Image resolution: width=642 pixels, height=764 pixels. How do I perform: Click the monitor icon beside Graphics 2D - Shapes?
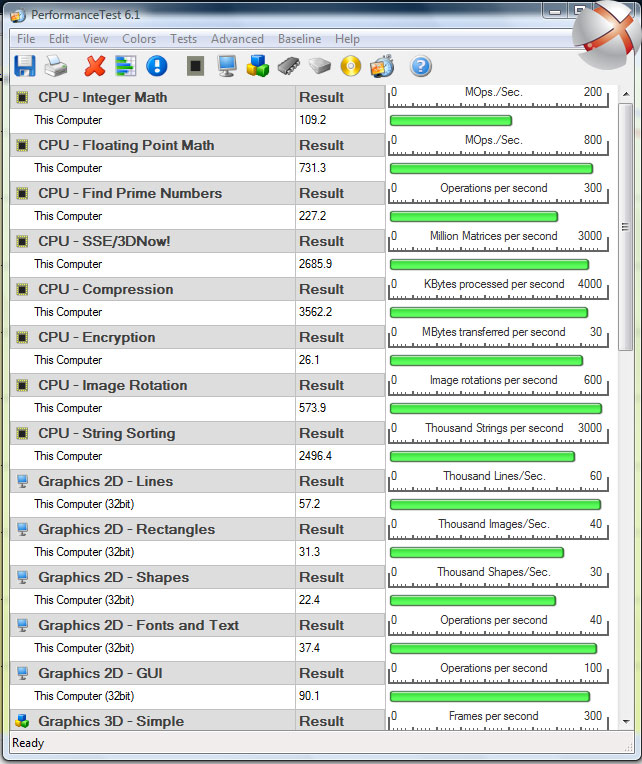point(22,577)
